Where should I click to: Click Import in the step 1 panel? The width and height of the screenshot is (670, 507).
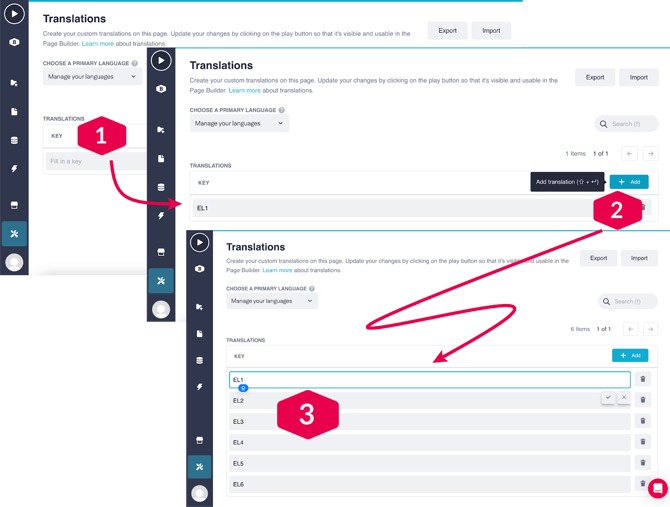[491, 31]
